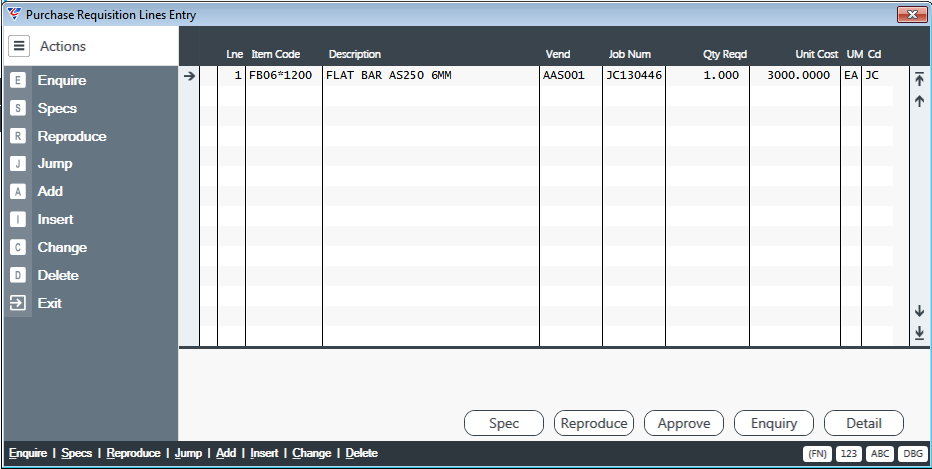Select Jump in the Actions sidebar
The height and width of the screenshot is (469, 932).
coord(55,163)
